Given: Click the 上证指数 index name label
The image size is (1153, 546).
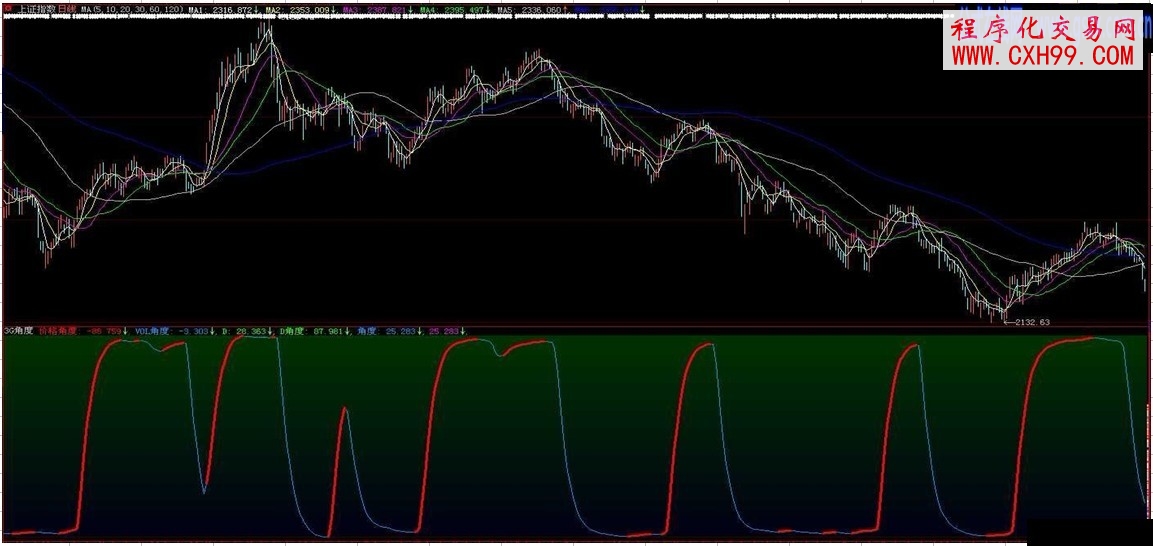Looking at the screenshot, I should [x=36, y=8].
